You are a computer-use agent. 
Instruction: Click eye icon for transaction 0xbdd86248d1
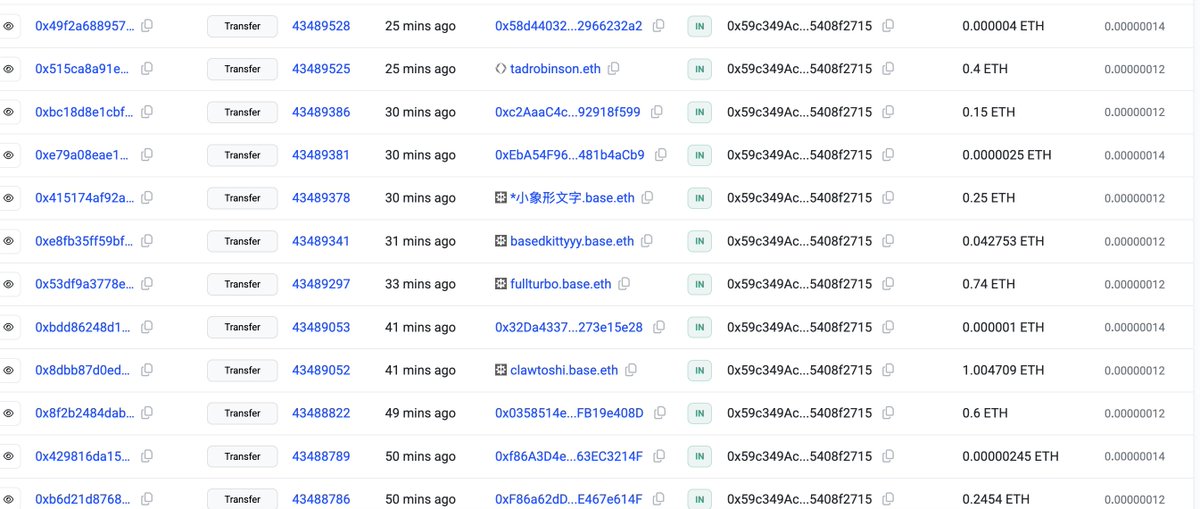point(8,327)
